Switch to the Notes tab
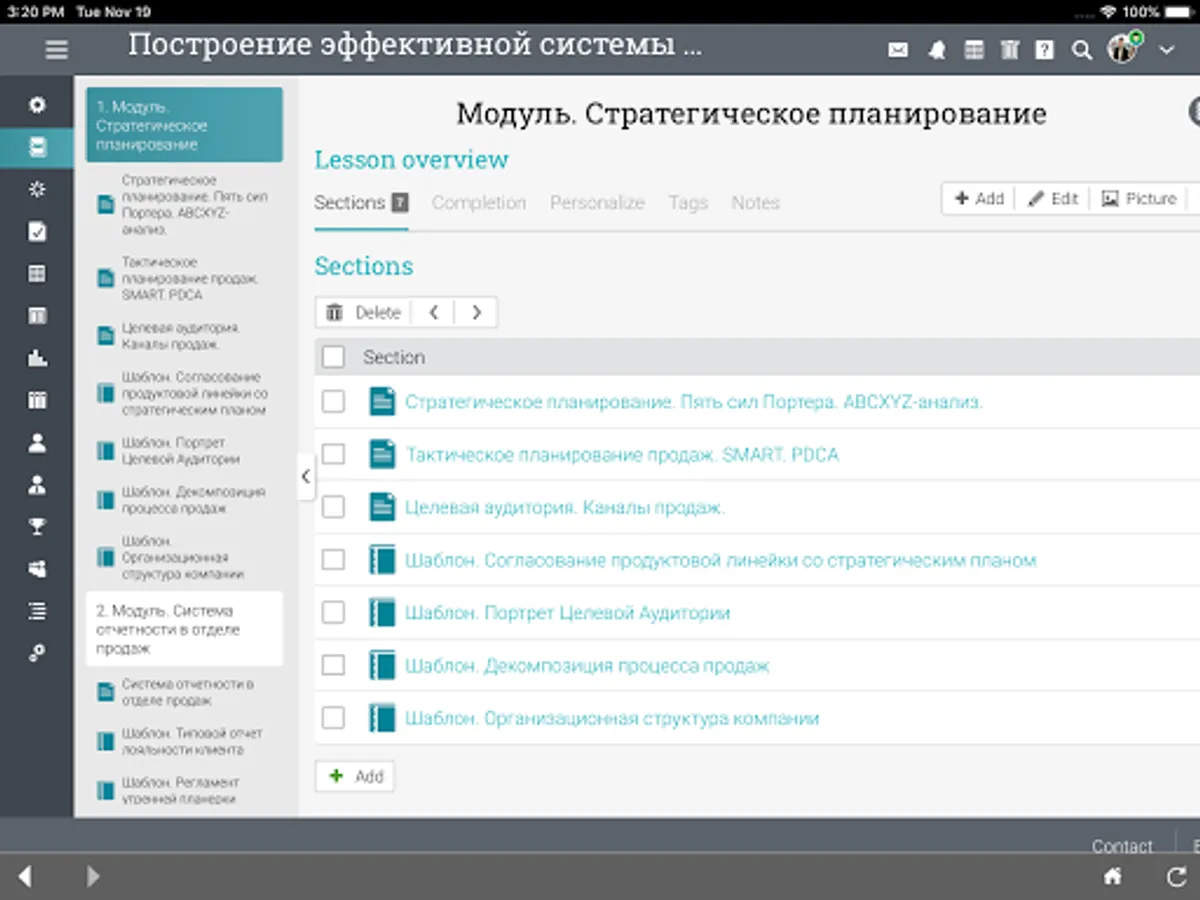Screen dimensions: 1200x900 pyautogui.click(x=755, y=203)
